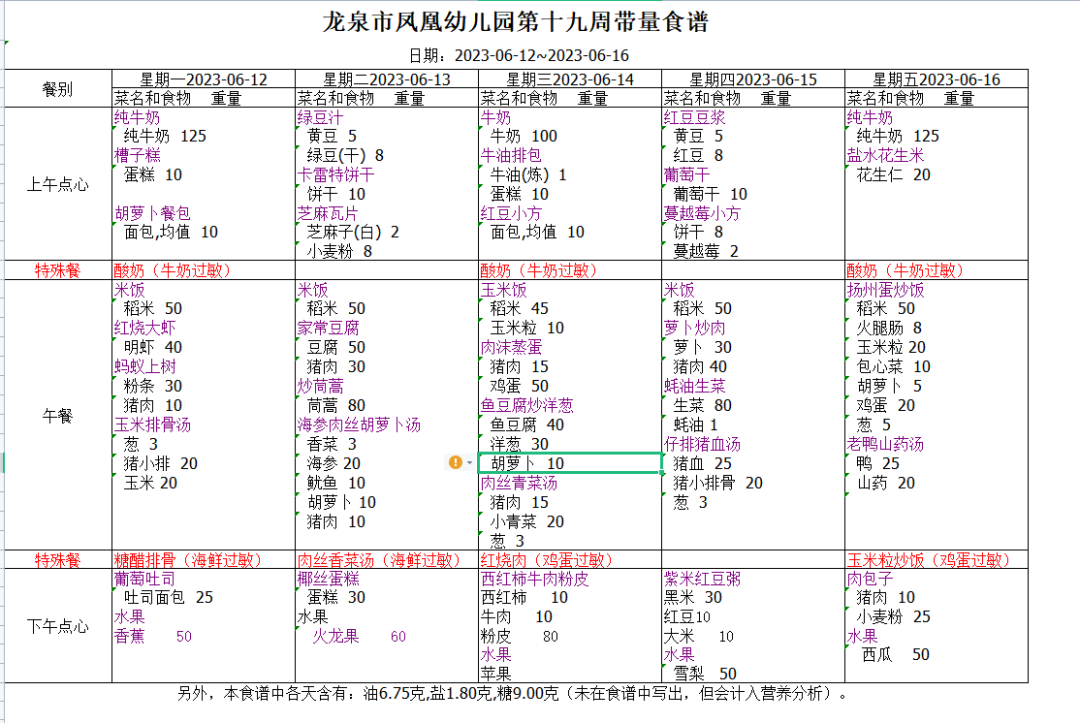
Task: Click the 星期二2023-06-13 column header
Action: point(387,79)
